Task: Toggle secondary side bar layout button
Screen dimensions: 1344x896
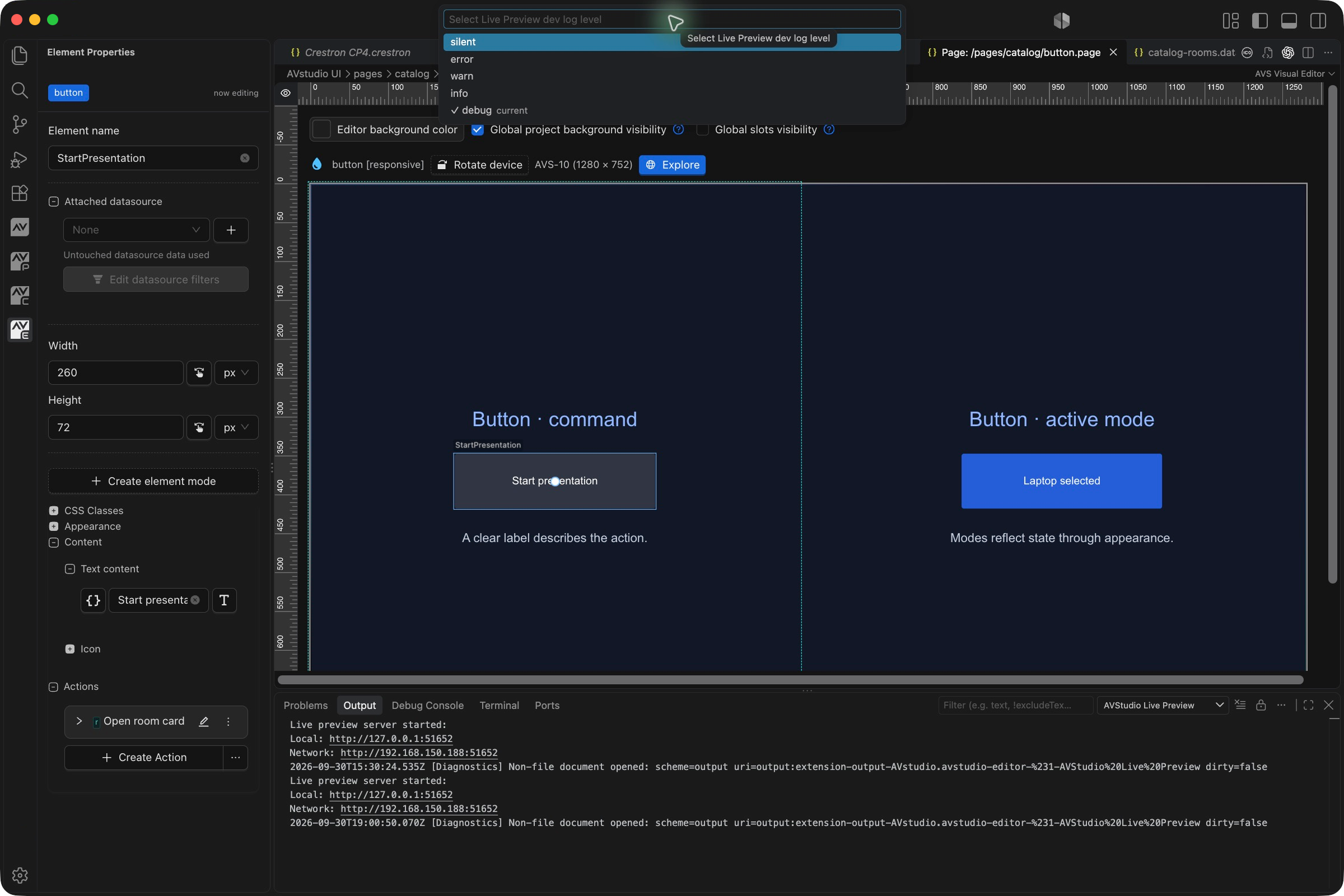Action: (x=1318, y=21)
